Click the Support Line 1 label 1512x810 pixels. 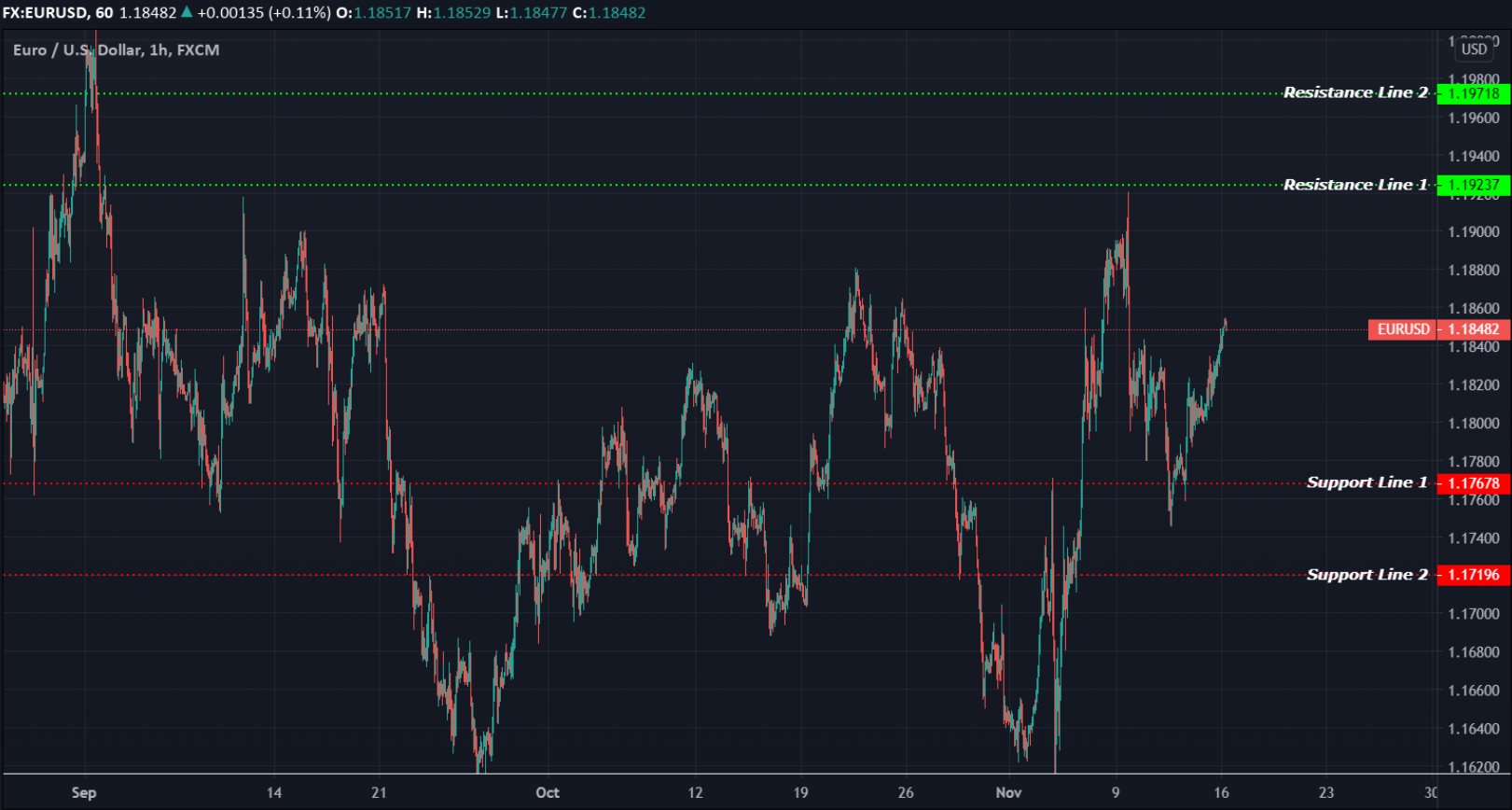point(1367,482)
